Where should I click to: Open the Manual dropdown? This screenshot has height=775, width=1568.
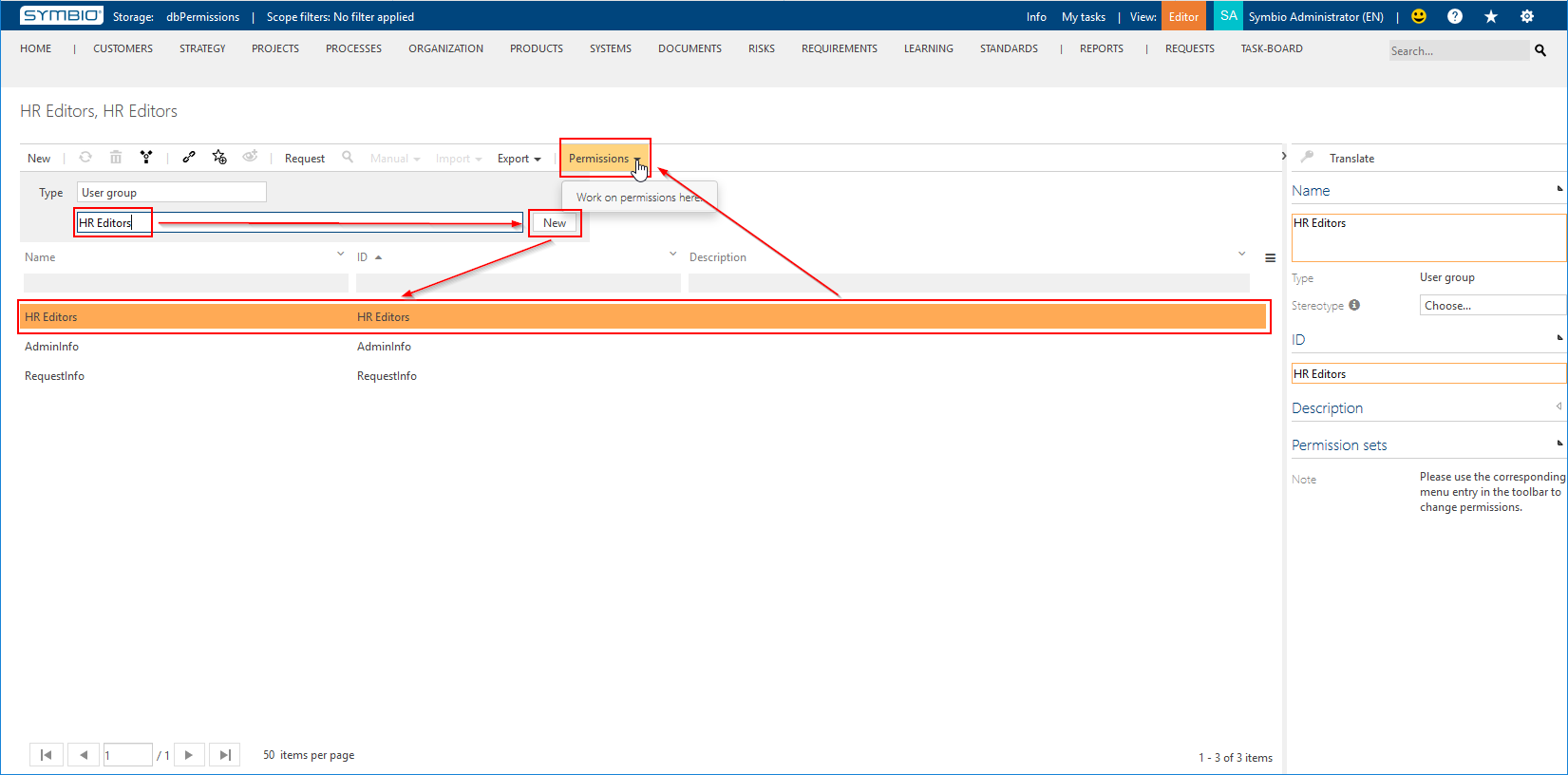point(395,159)
